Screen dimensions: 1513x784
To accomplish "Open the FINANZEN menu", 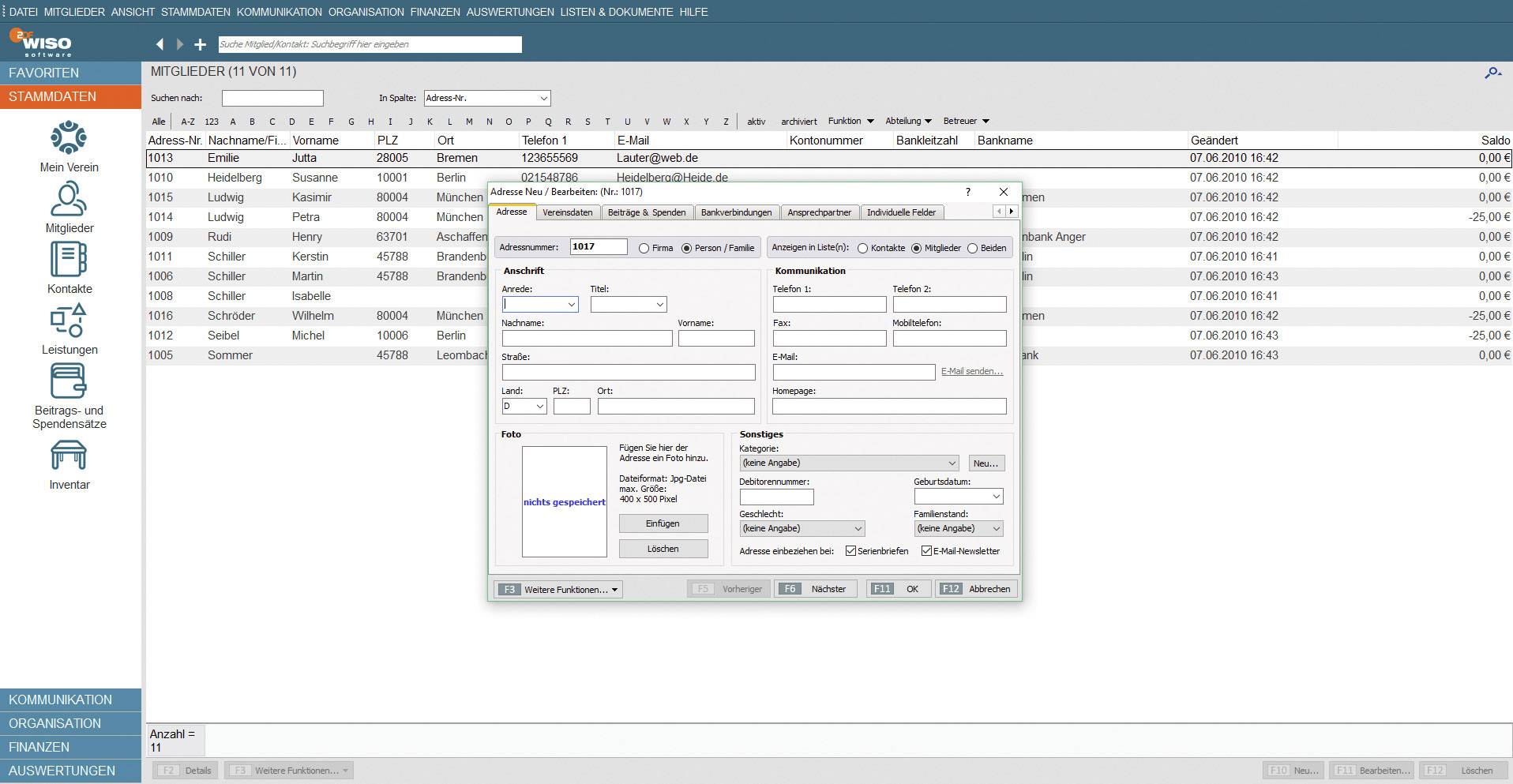I will pos(435,12).
